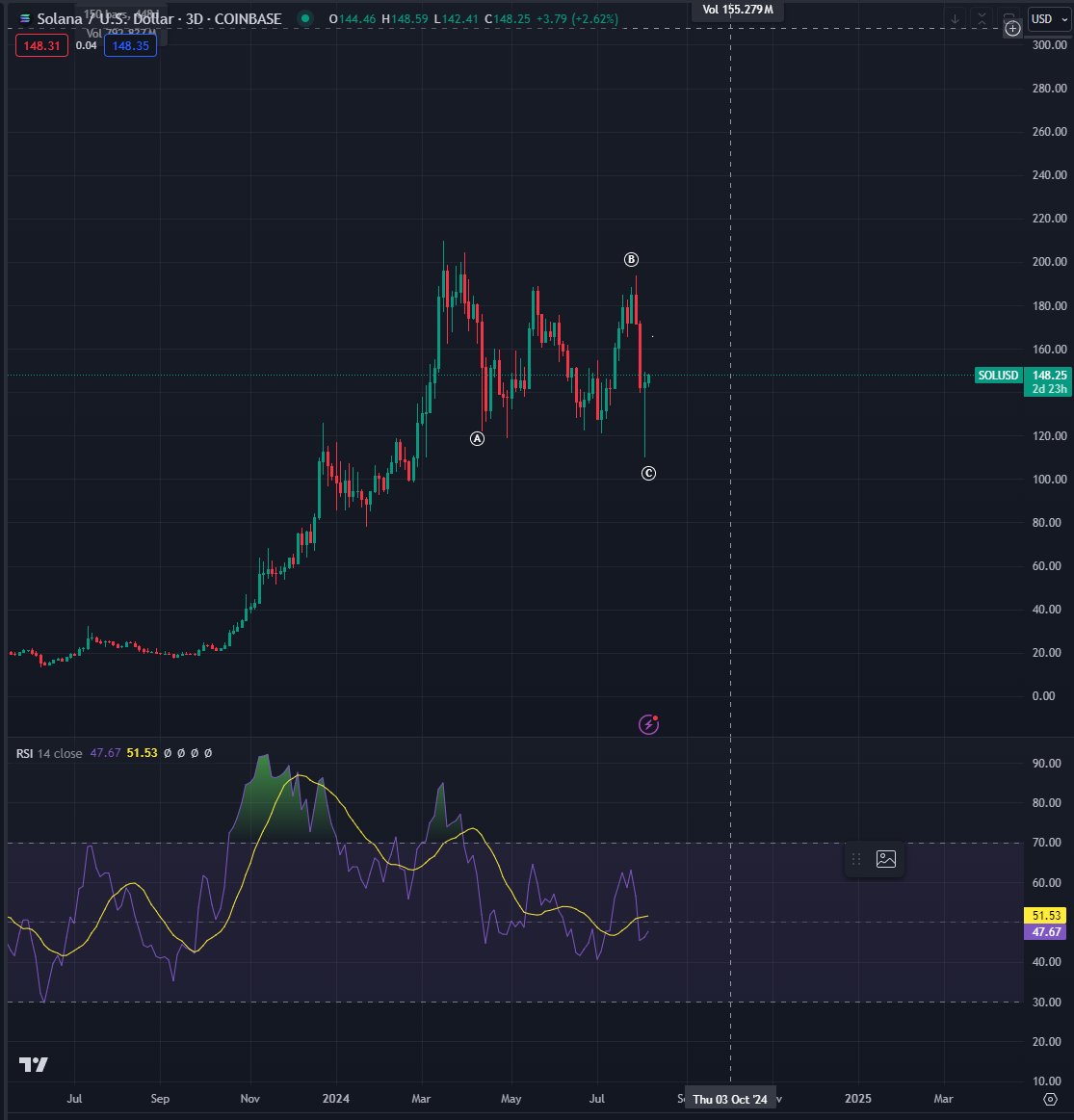Click the purple lightning bolt event icon
This screenshot has height=1120, width=1074.
click(x=649, y=724)
